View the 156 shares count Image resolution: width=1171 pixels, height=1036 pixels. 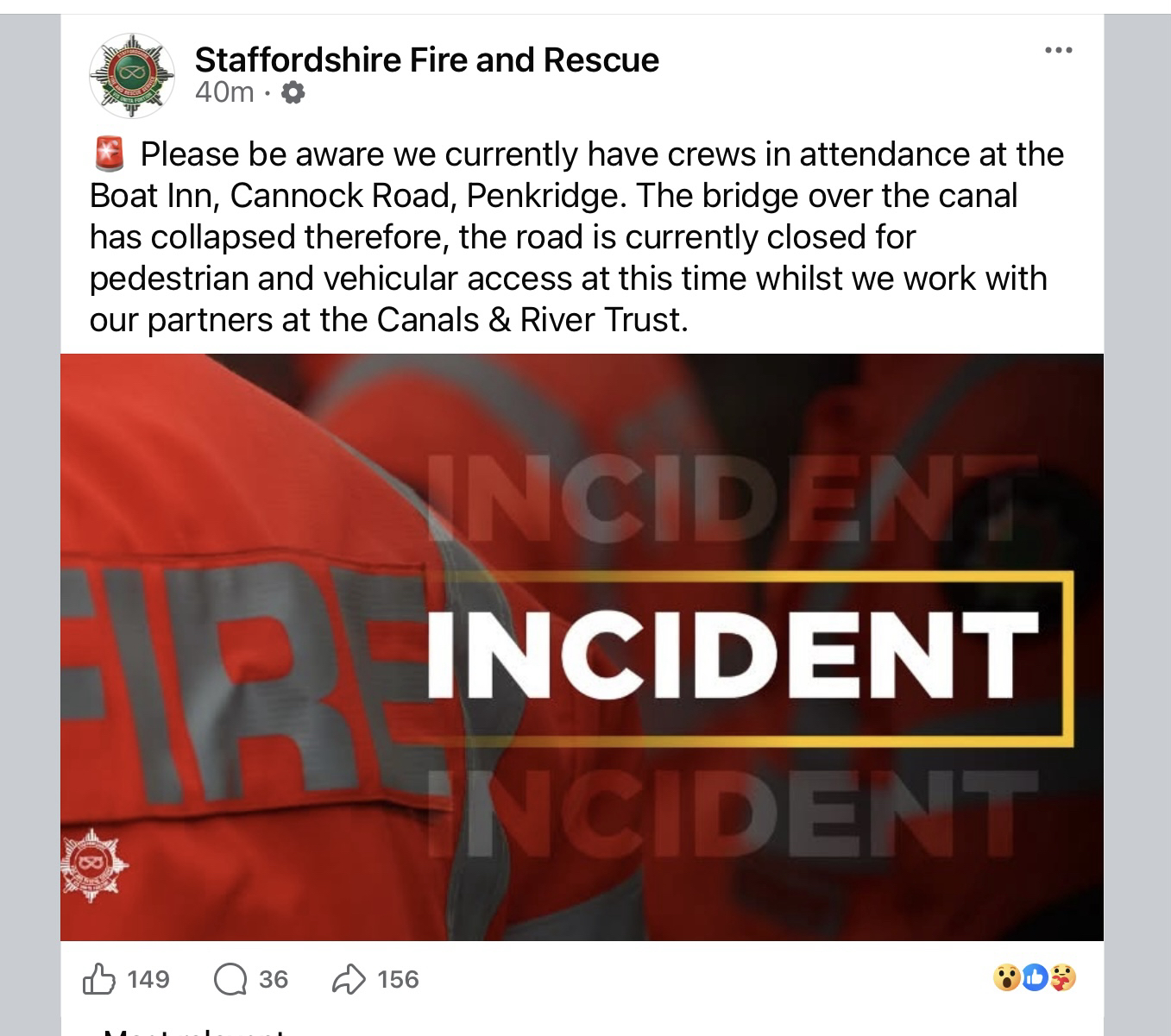[x=398, y=979]
